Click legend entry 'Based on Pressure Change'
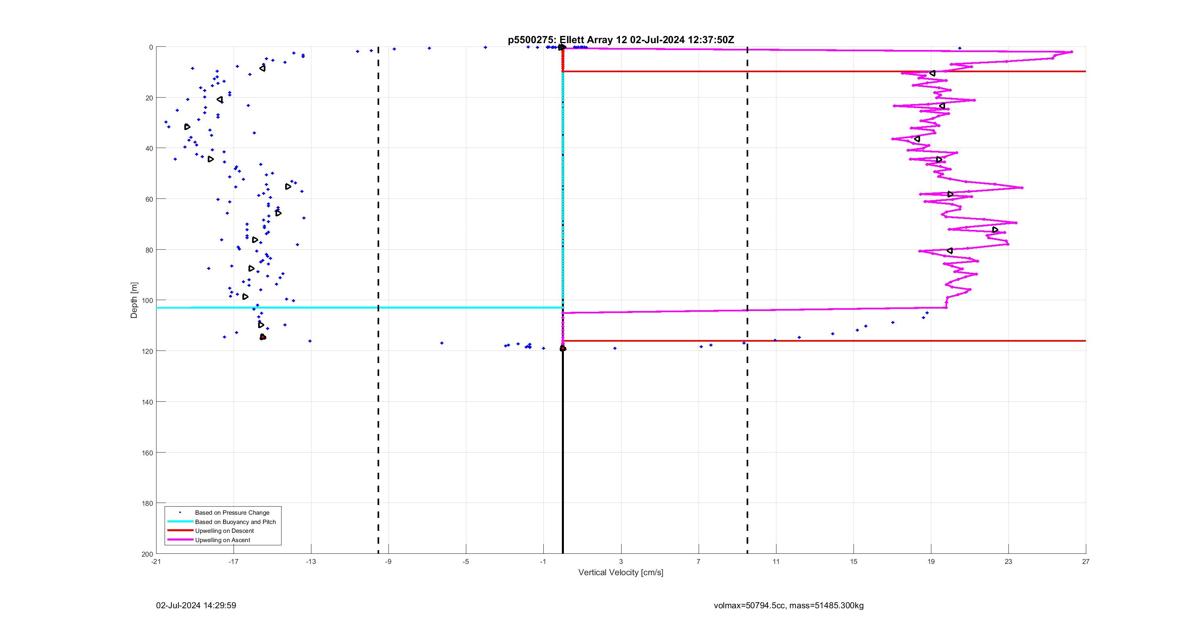Viewport: 1200px width, 622px height. click(232, 513)
